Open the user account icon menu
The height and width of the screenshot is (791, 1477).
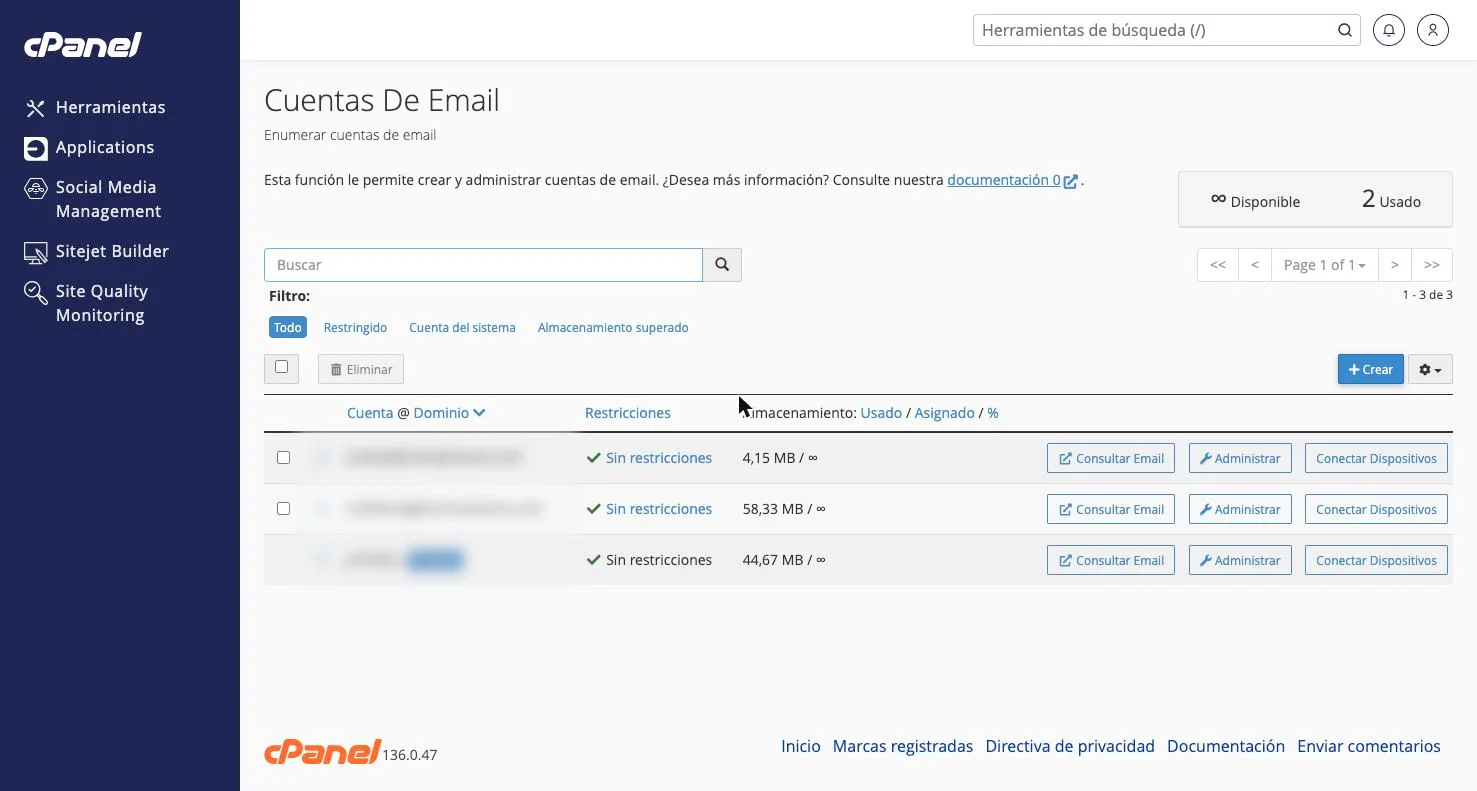point(1433,30)
